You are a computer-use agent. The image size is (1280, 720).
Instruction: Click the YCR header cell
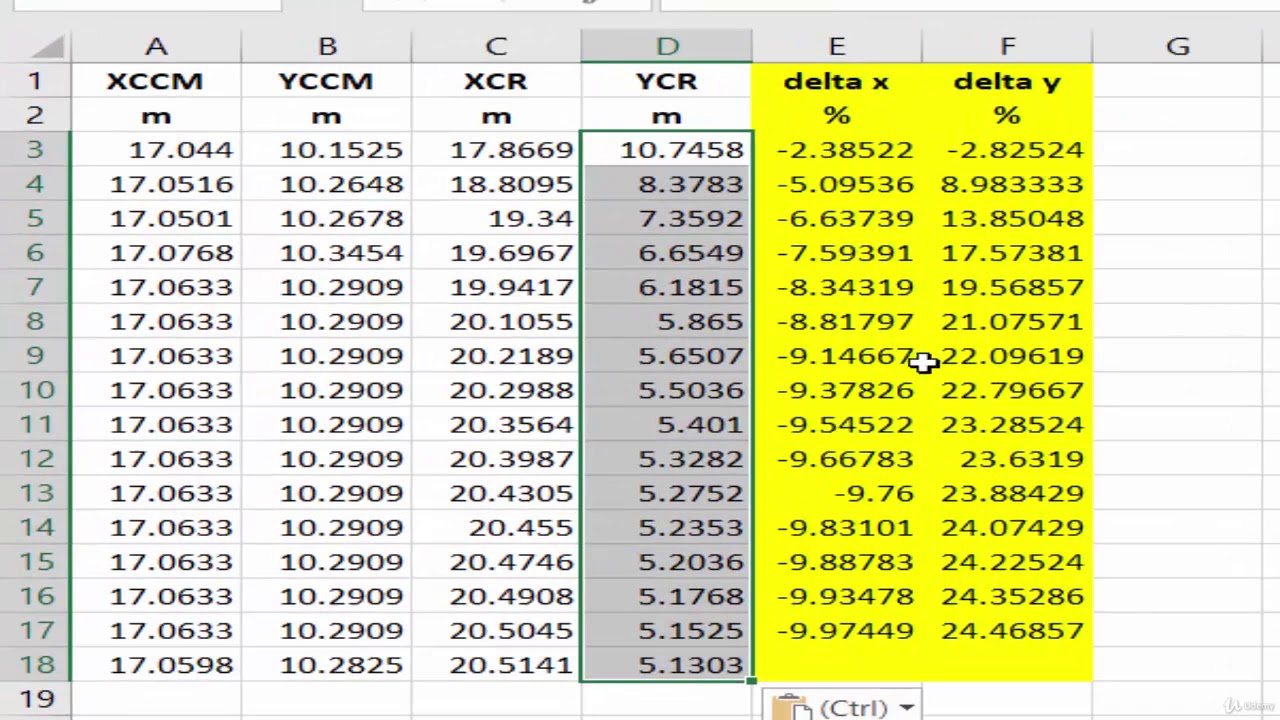click(667, 81)
